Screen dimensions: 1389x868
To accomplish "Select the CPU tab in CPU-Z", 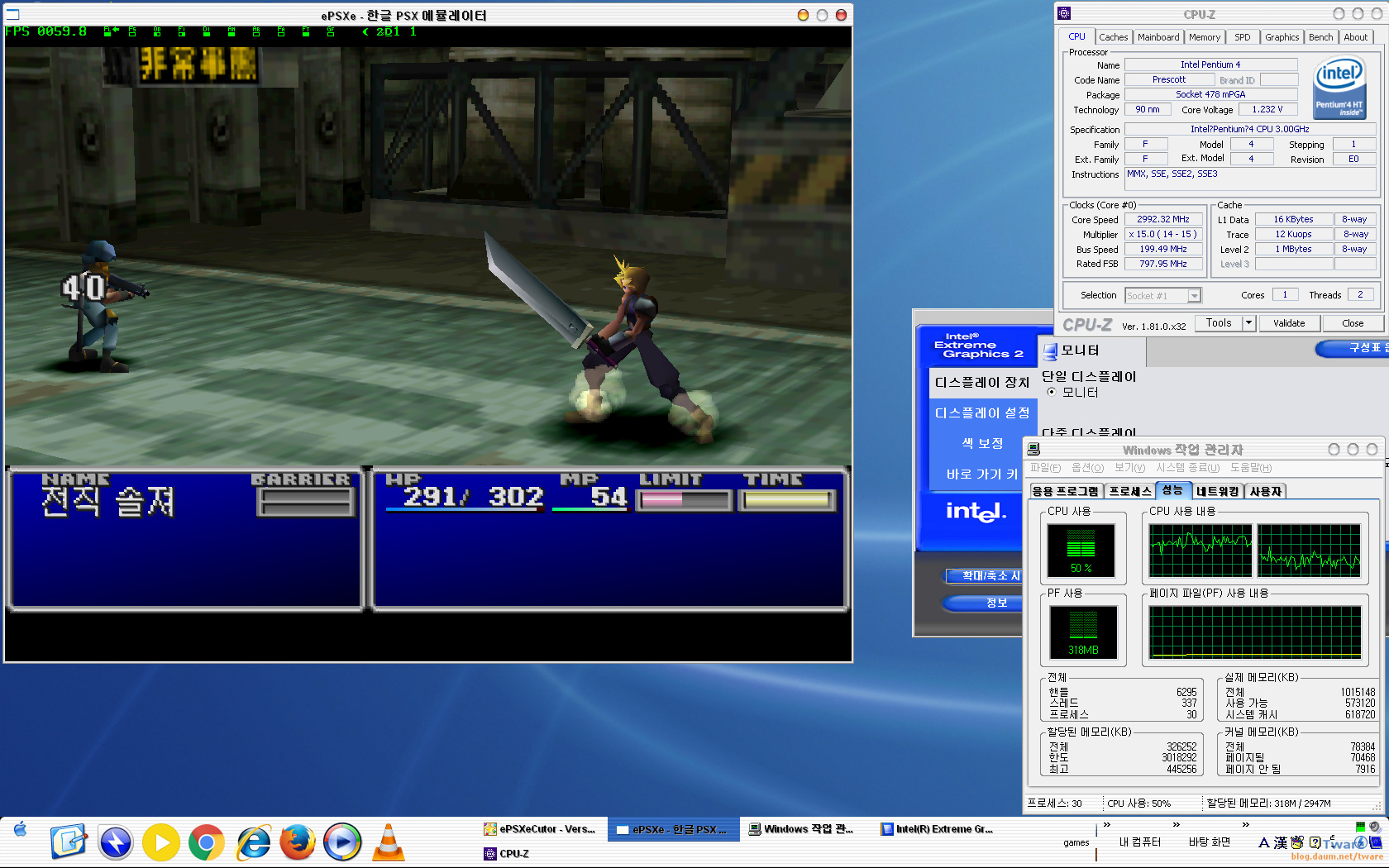I will (x=1076, y=36).
